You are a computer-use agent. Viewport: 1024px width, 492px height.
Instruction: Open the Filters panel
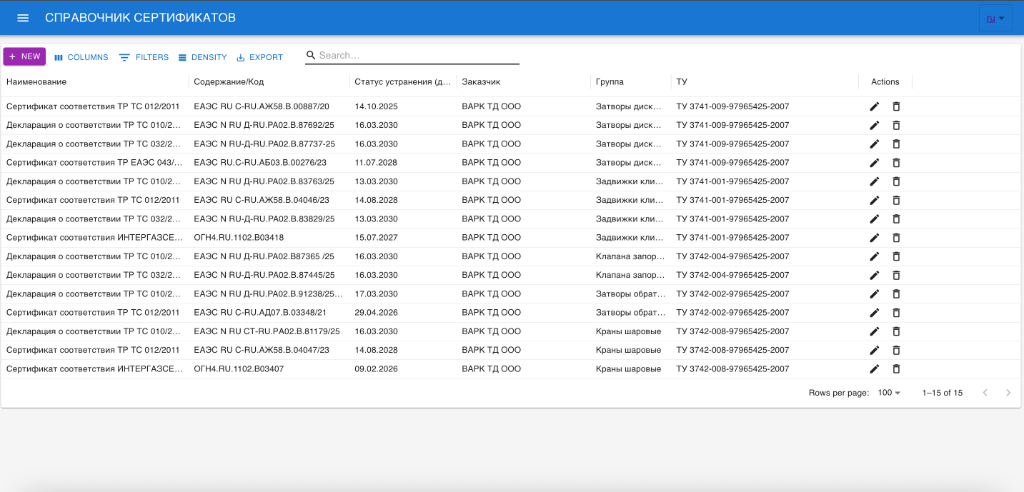pyautogui.click(x=144, y=57)
